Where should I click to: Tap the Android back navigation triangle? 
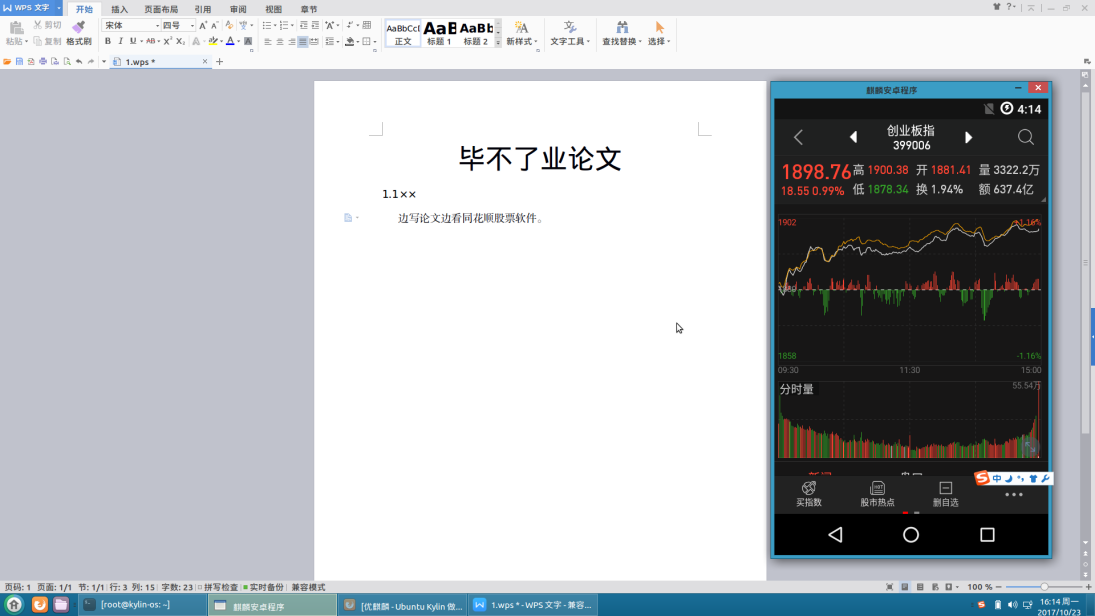tap(835, 535)
